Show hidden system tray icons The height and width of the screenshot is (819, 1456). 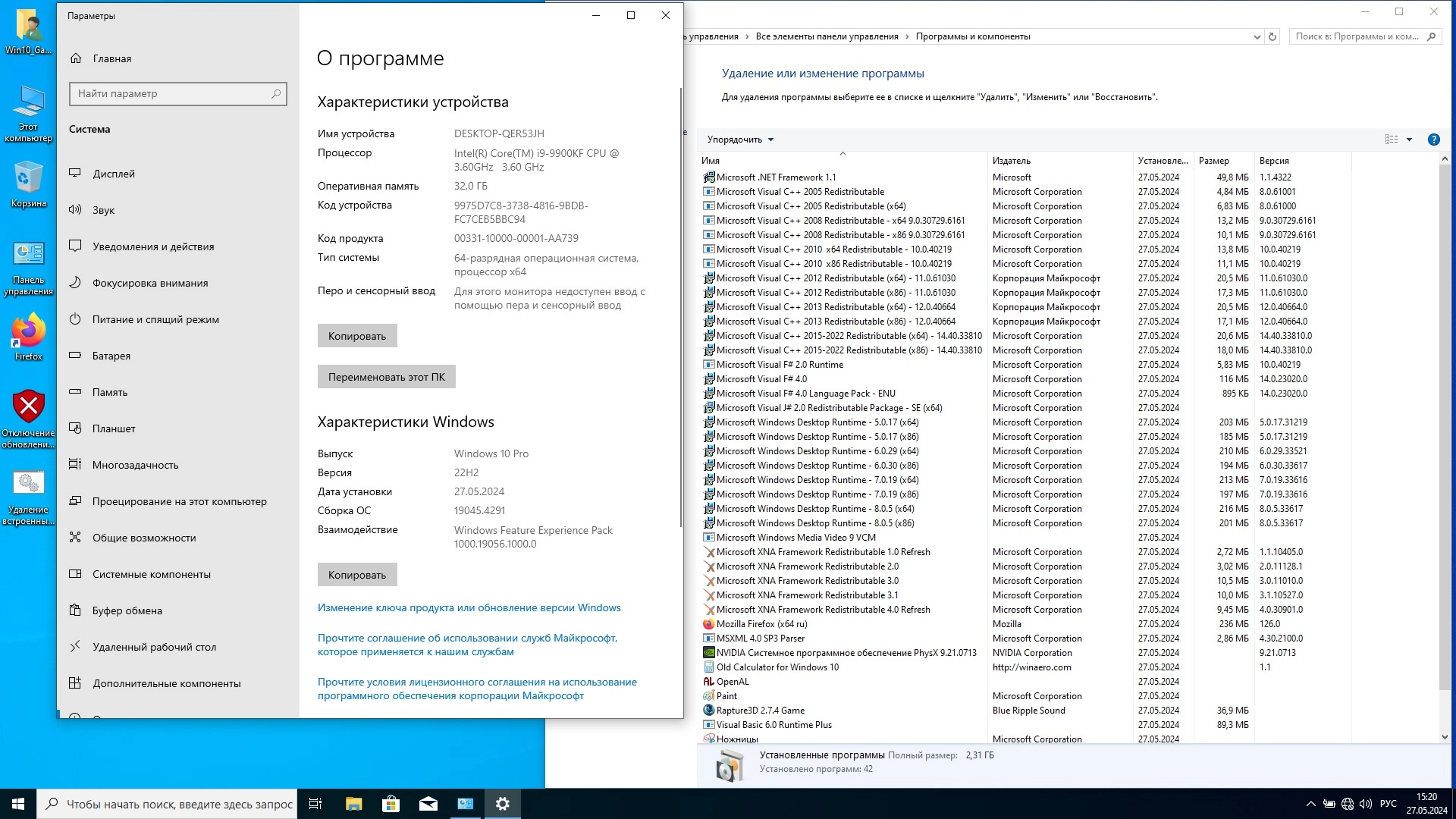point(1310,804)
